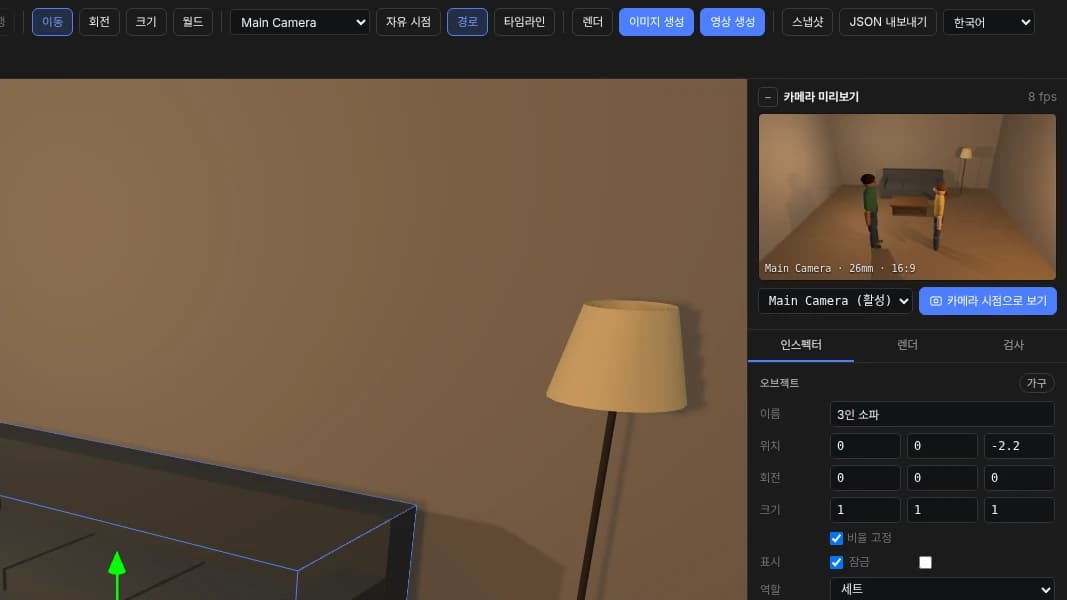Click 카메라 시점으로 보기 camera view button
This screenshot has width=1067, height=600.
(x=987, y=301)
